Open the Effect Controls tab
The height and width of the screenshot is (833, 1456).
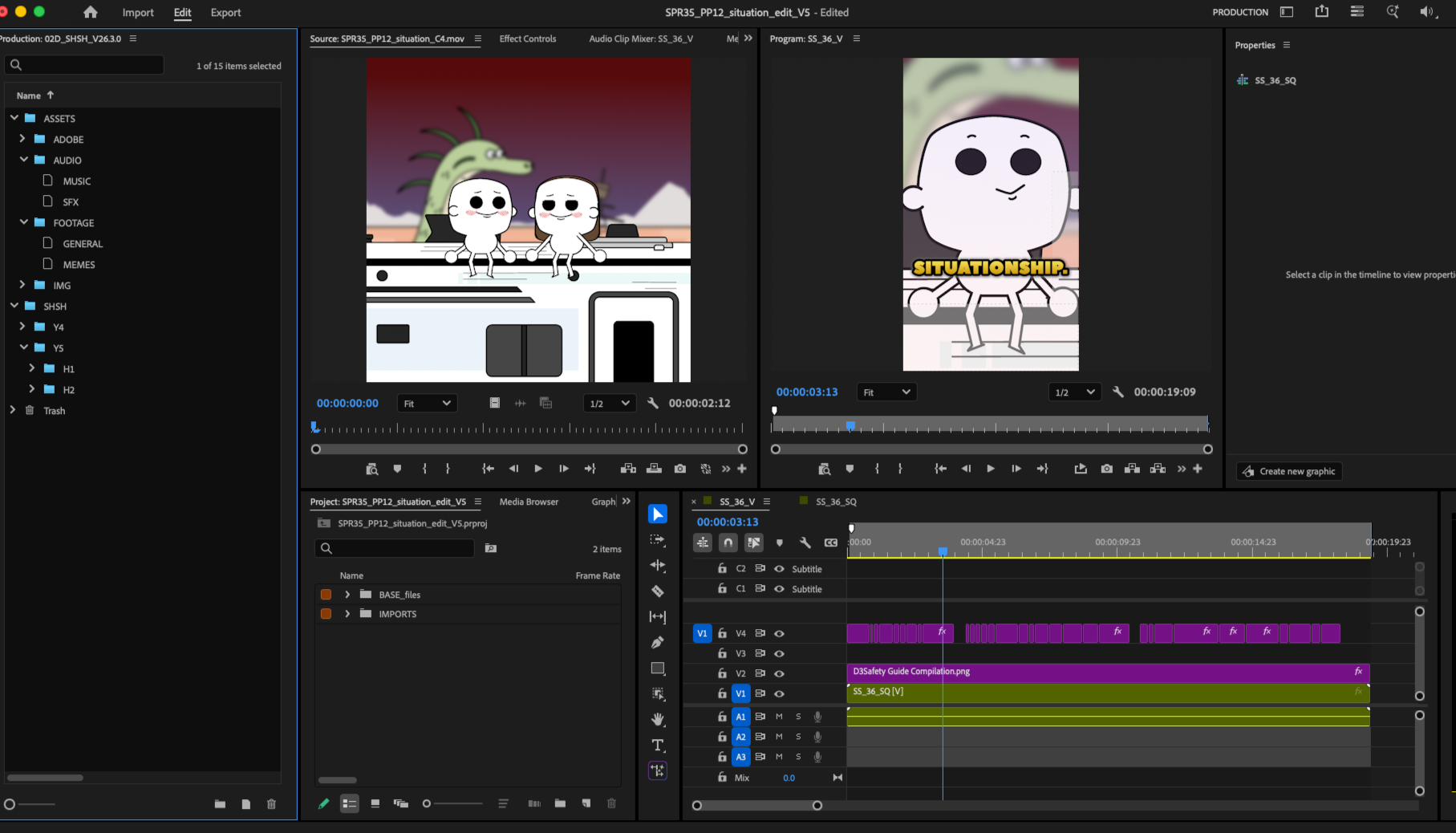click(x=528, y=39)
